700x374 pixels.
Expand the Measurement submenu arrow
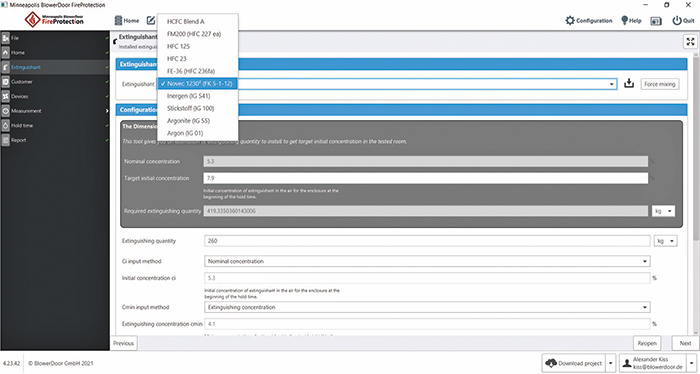[x=107, y=111]
